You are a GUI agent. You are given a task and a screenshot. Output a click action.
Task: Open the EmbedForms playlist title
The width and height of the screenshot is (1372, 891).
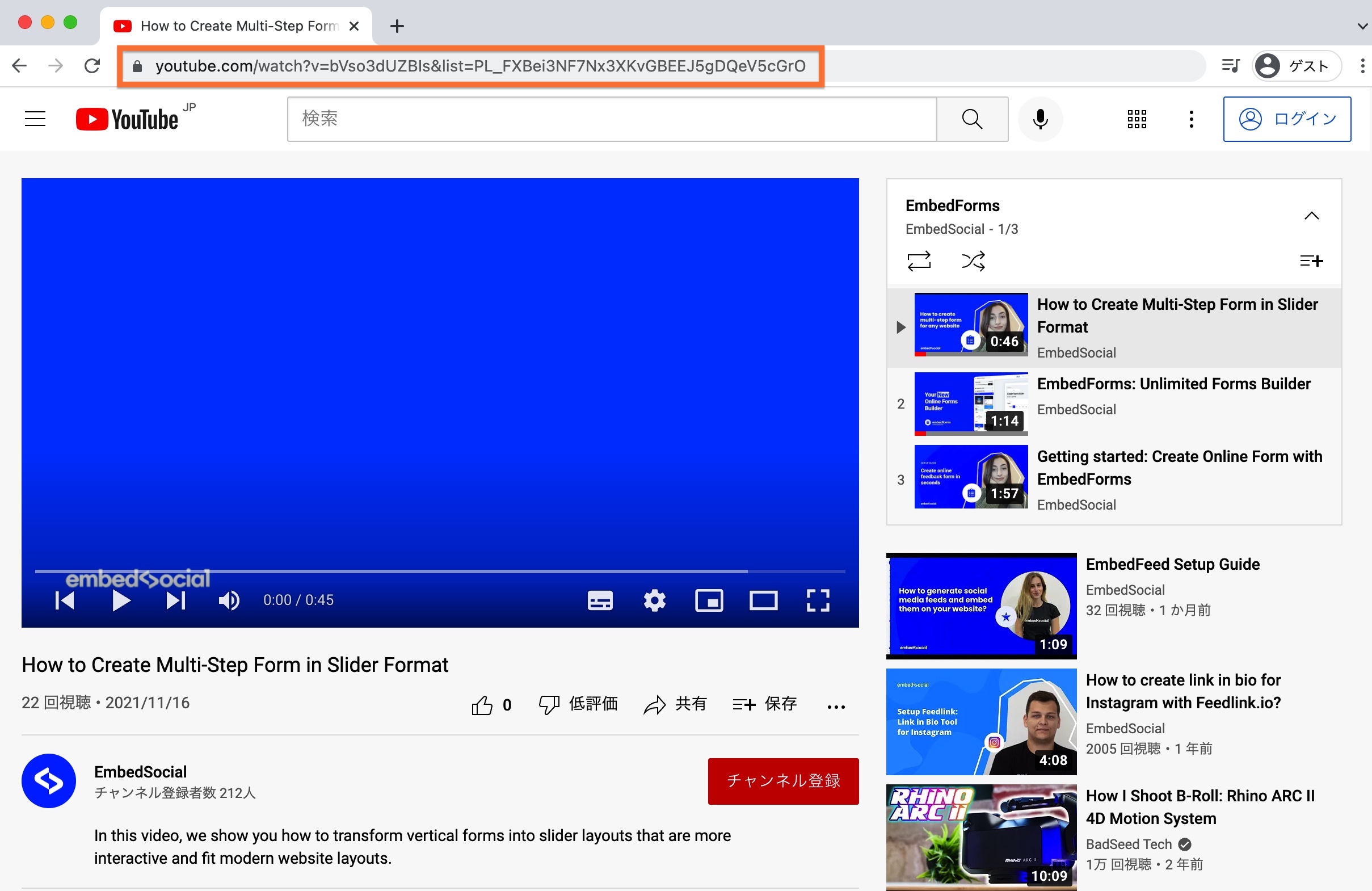(952, 205)
